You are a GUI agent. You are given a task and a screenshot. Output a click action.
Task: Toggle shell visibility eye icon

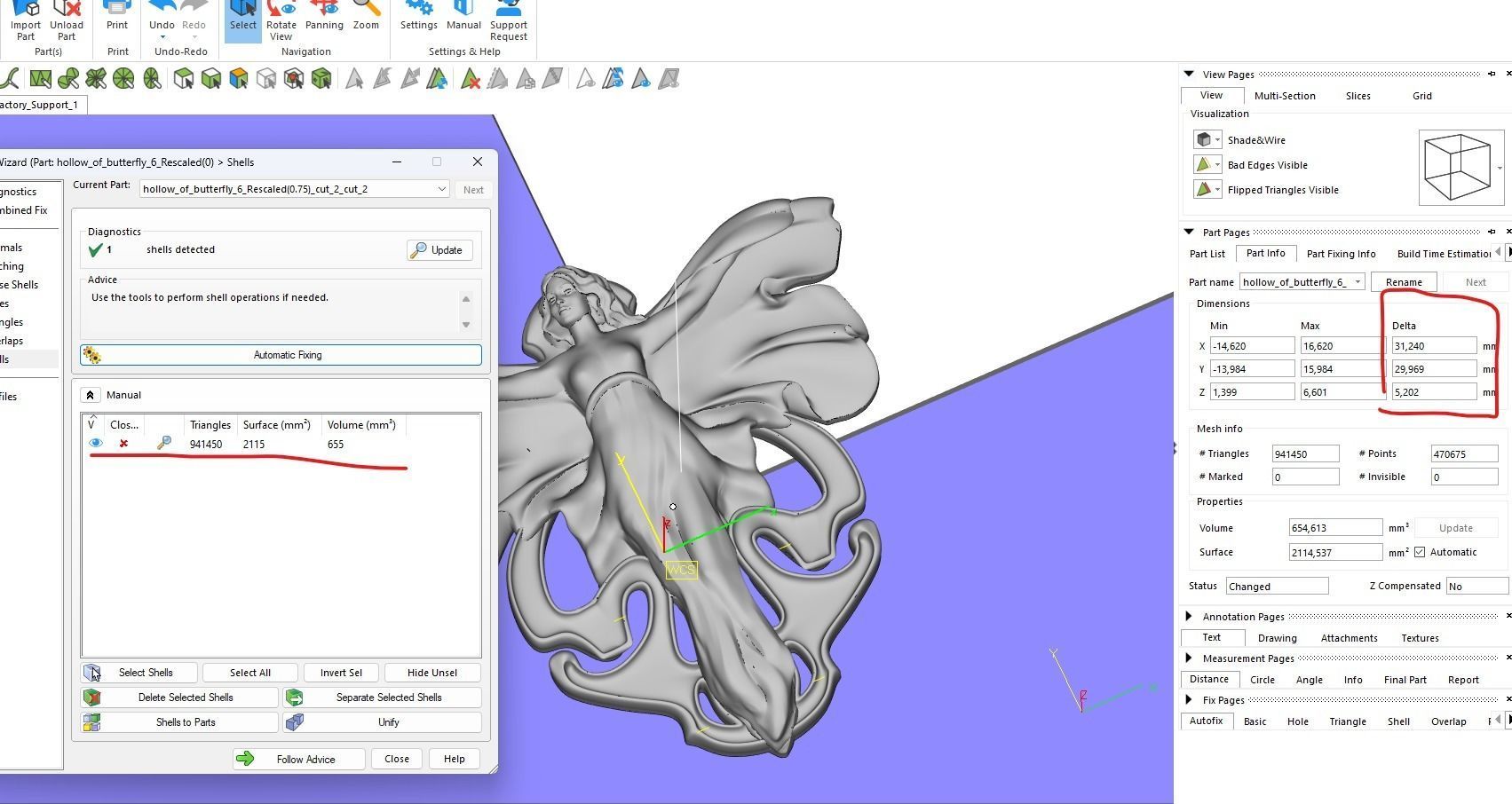click(96, 443)
